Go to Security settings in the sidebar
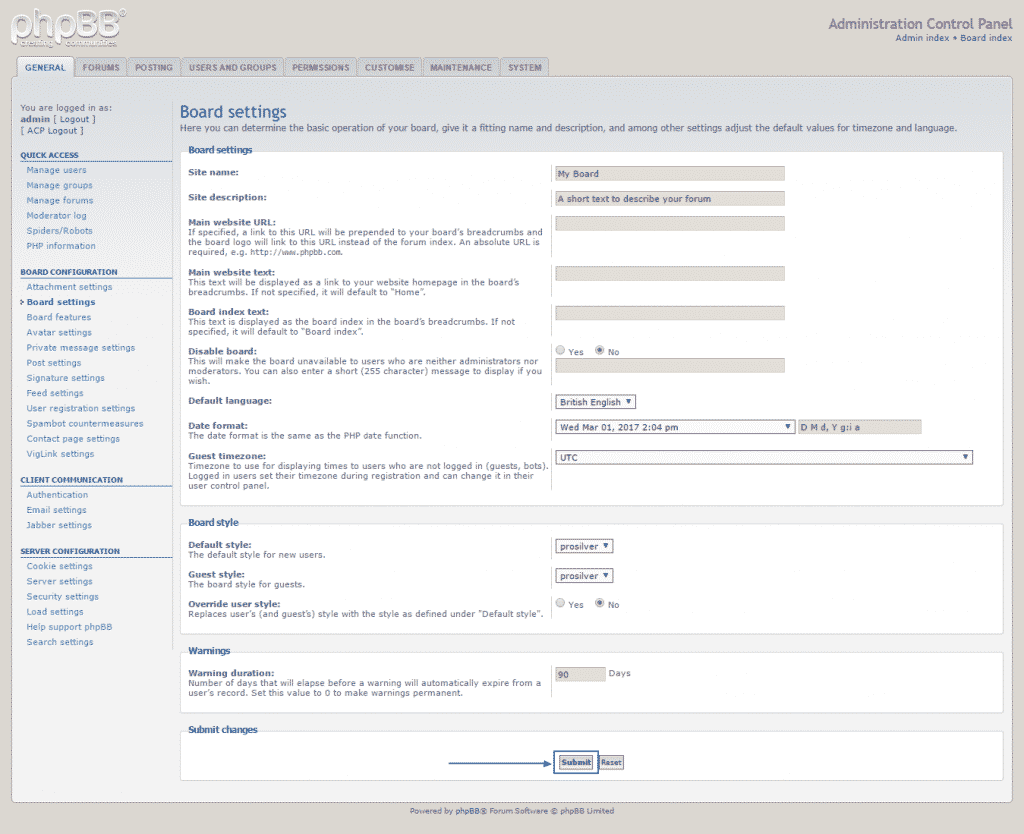 click(62, 596)
